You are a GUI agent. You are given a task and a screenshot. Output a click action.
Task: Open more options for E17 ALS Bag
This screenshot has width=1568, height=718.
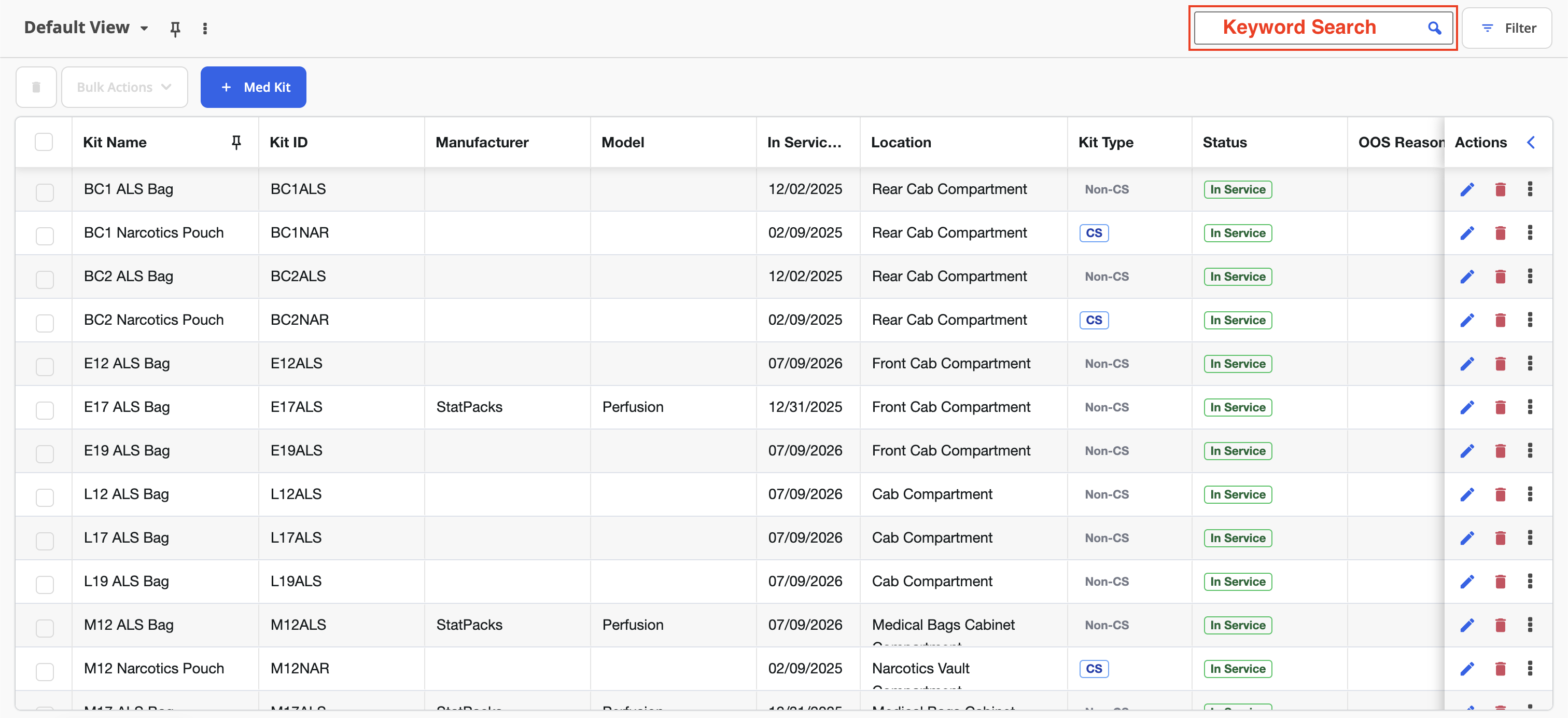click(1530, 407)
